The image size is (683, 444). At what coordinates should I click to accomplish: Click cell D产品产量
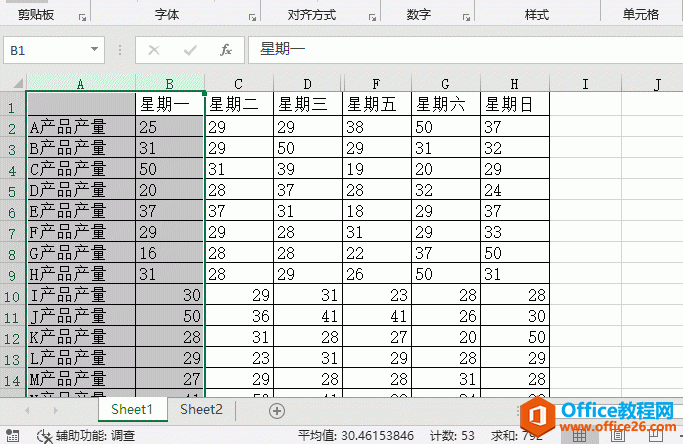pyautogui.click(x=81, y=190)
